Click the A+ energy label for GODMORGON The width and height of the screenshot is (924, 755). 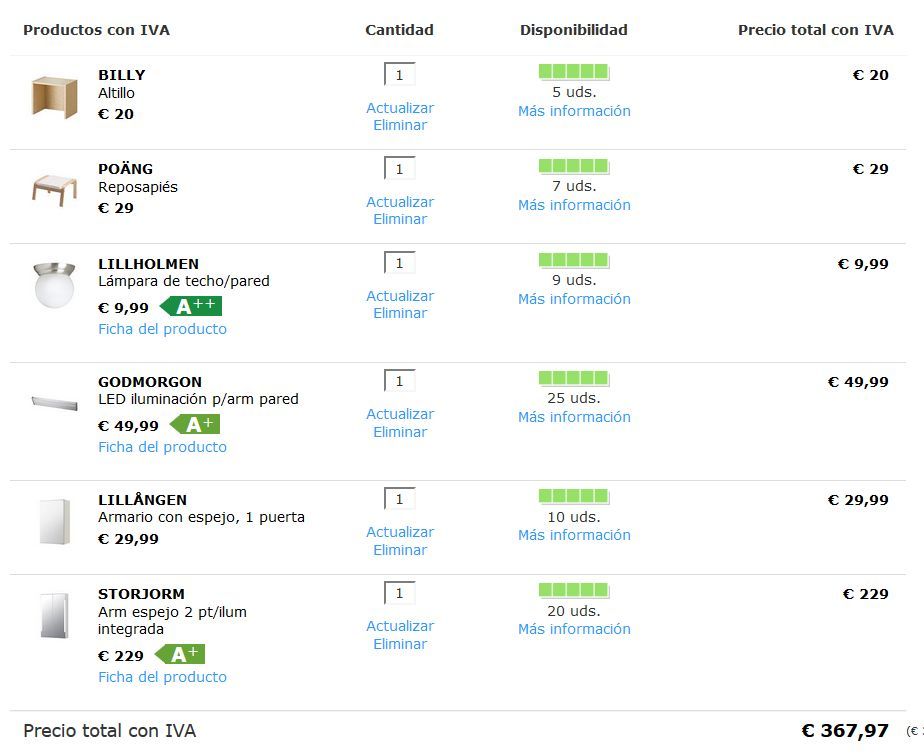coord(195,424)
